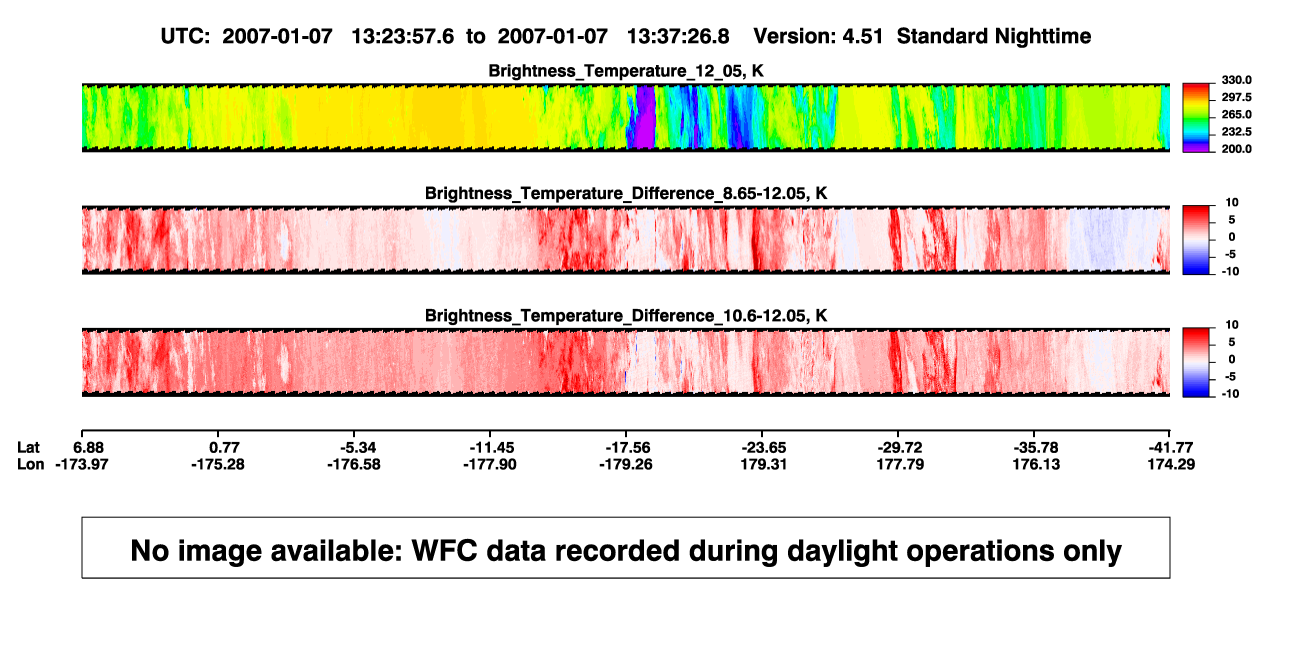Click the 12.05 brightness temperature image strip
1300x667 pixels.
coord(625,118)
